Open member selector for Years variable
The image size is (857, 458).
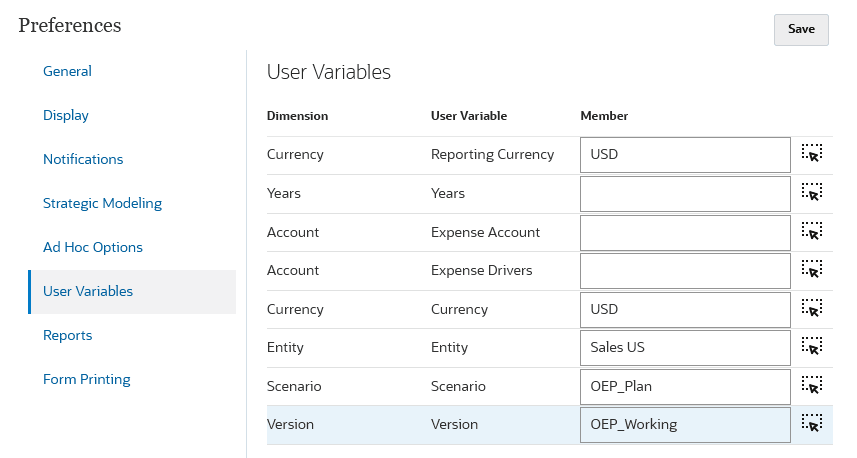(x=812, y=192)
